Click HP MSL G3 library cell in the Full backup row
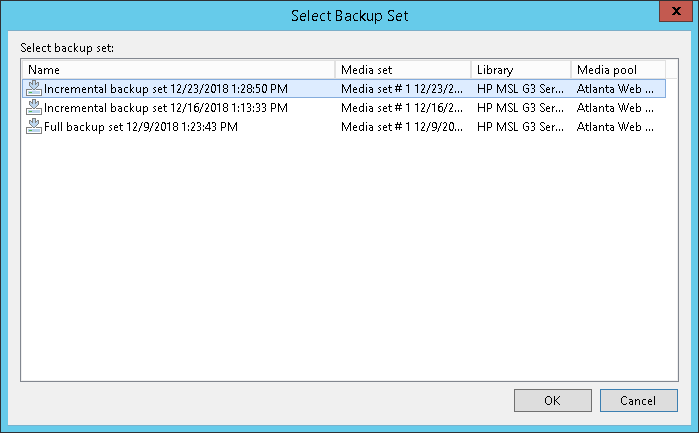 pos(519,127)
